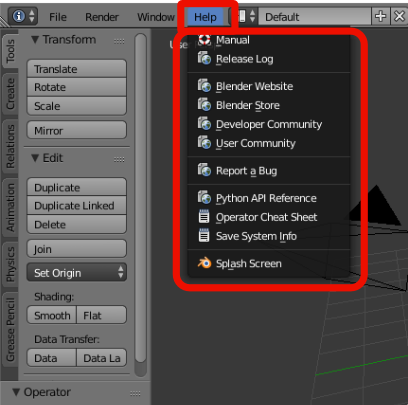Click the Join button
The image size is (408, 405).
coord(77,249)
